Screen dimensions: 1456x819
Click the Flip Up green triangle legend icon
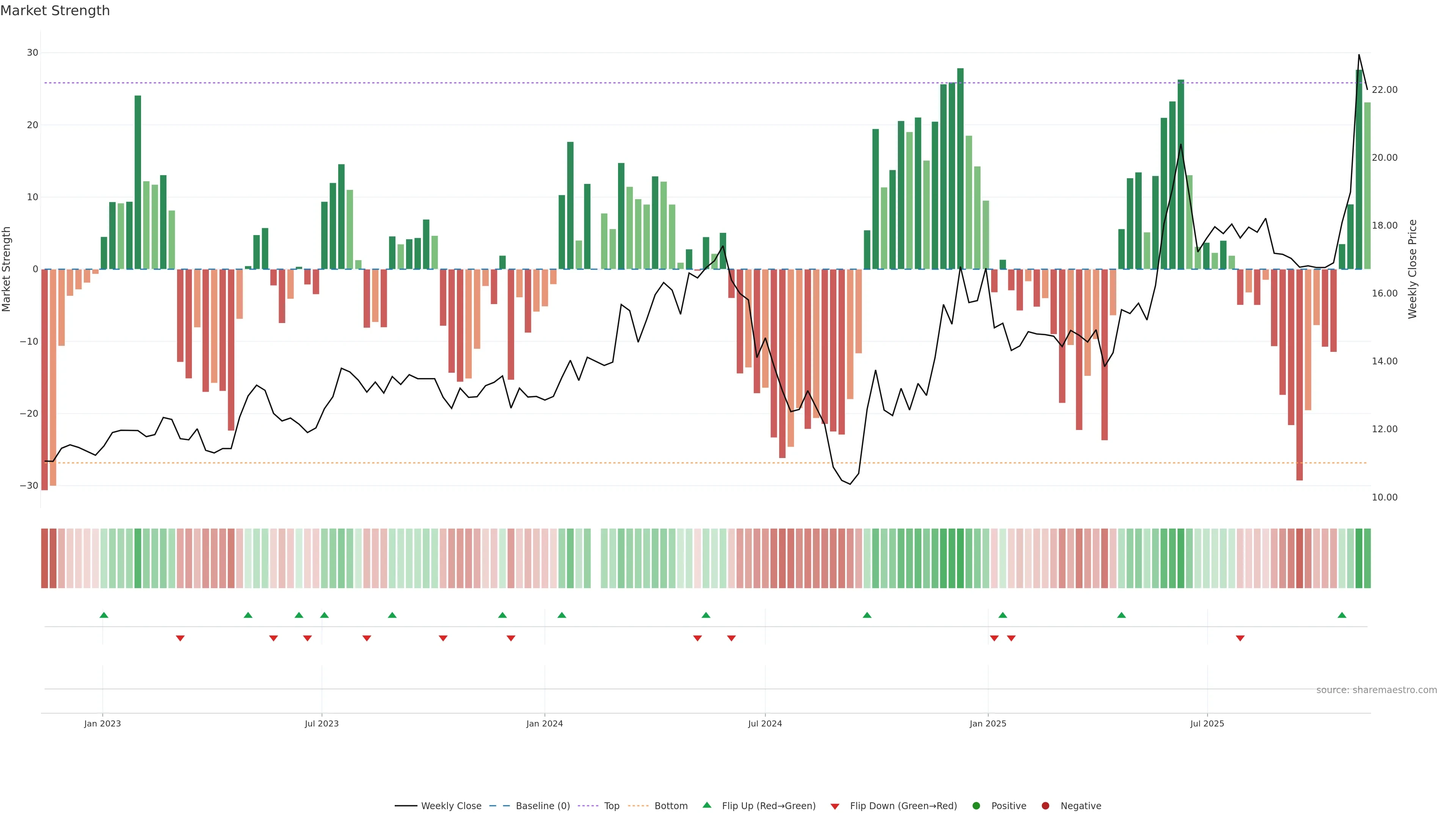(x=706, y=805)
